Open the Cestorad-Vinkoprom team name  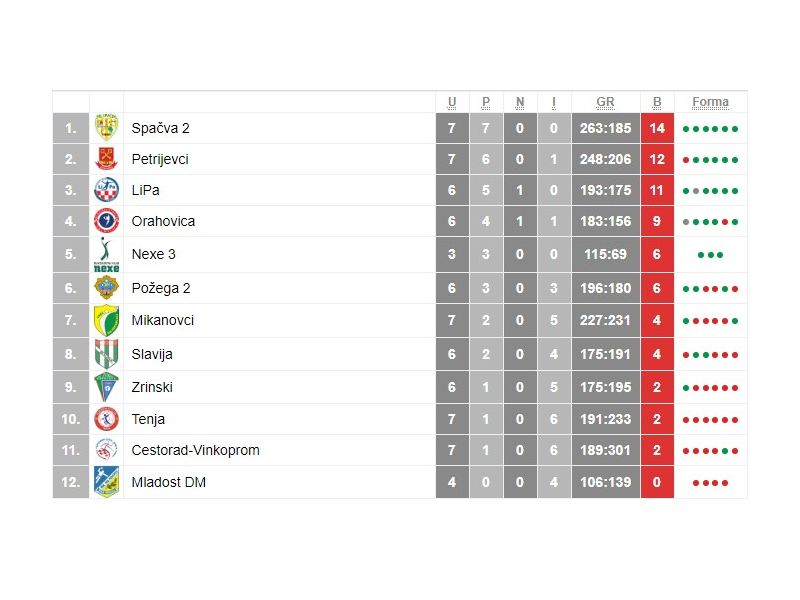(195, 450)
